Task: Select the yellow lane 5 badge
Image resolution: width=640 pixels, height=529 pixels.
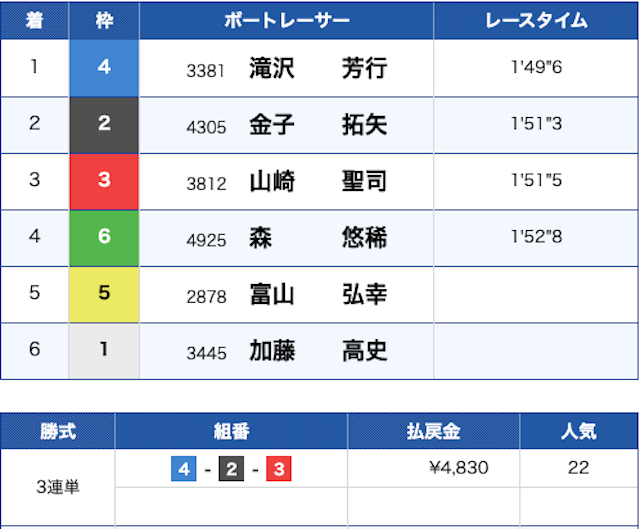Action: click(x=104, y=295)
